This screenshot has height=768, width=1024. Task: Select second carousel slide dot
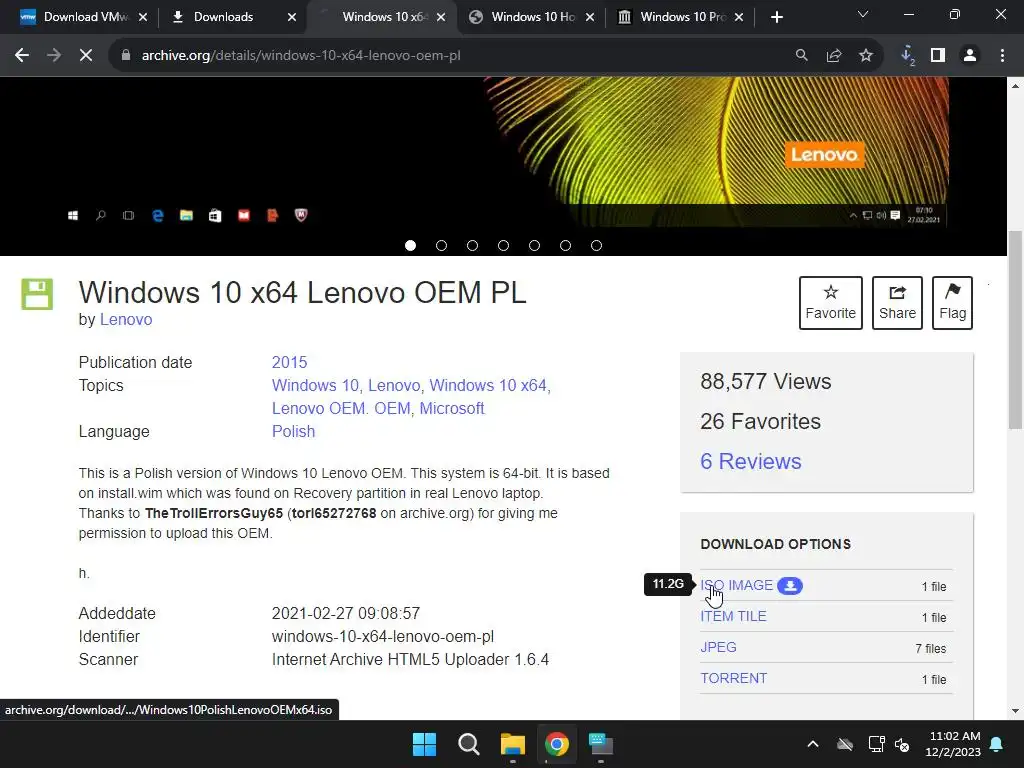[441, 246]
